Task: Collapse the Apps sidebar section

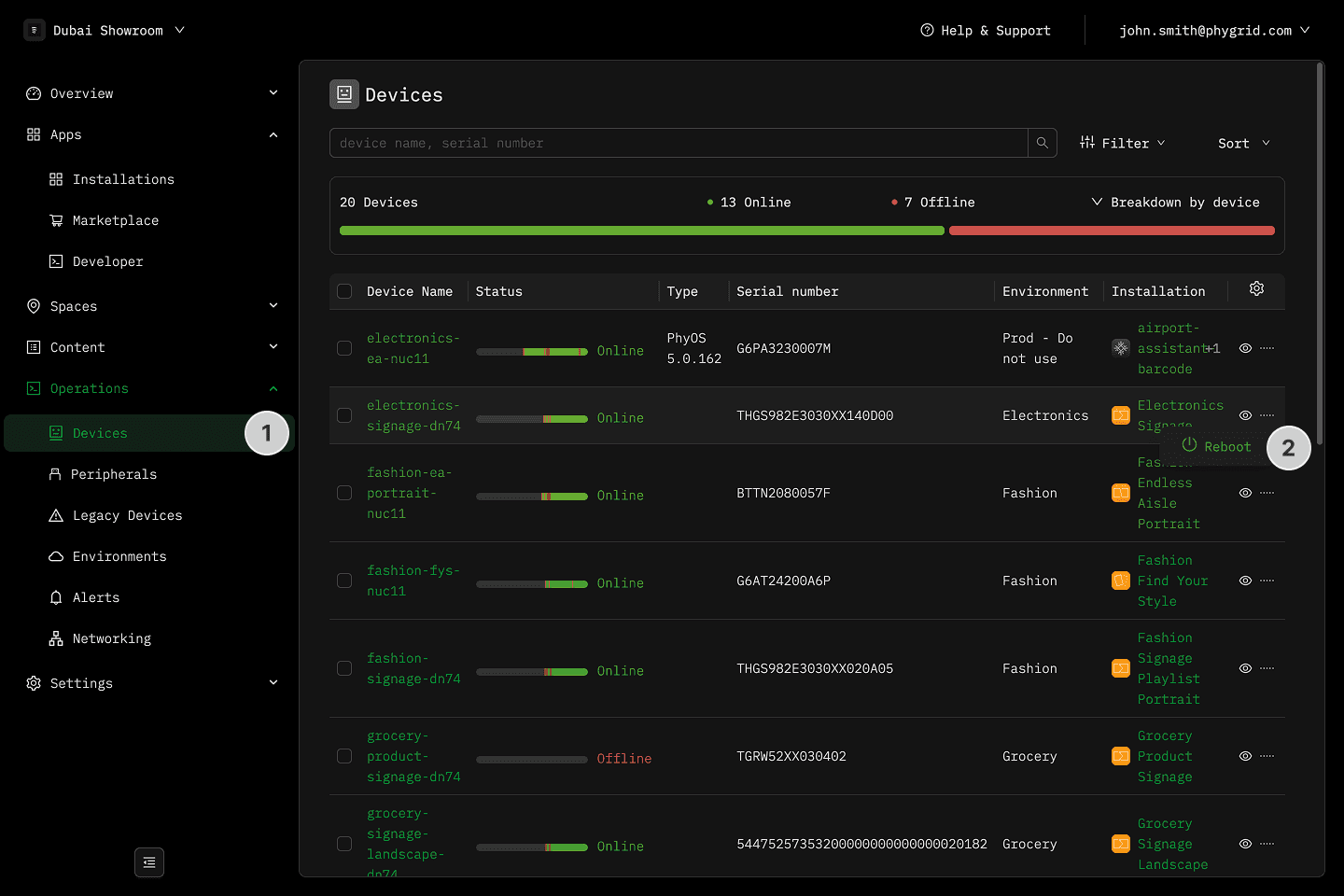Action: (x=152, y=134)
